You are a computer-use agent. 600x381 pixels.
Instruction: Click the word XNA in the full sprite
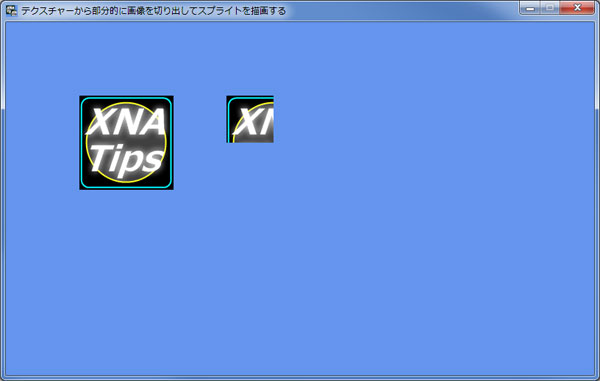pos(126,122)
